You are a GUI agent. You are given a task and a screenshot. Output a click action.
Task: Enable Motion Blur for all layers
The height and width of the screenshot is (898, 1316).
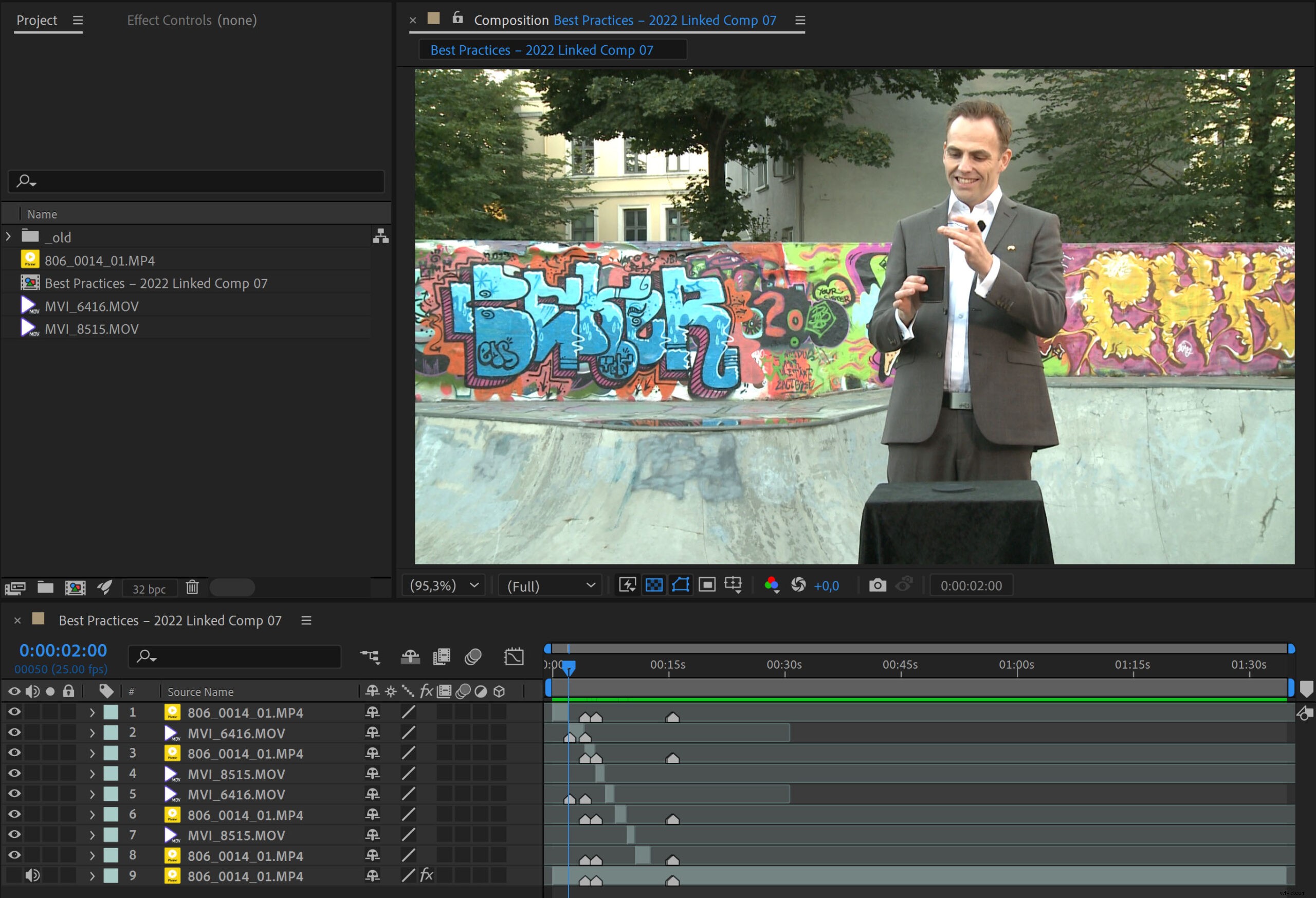click(x=473, y=656)
